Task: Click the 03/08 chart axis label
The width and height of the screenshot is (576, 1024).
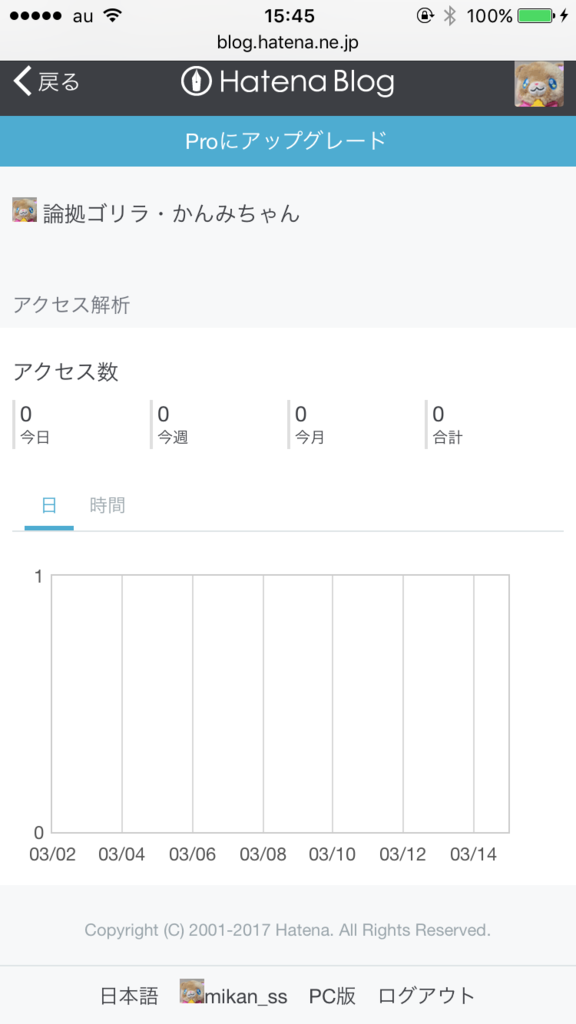Action: (x=263, y=855)
